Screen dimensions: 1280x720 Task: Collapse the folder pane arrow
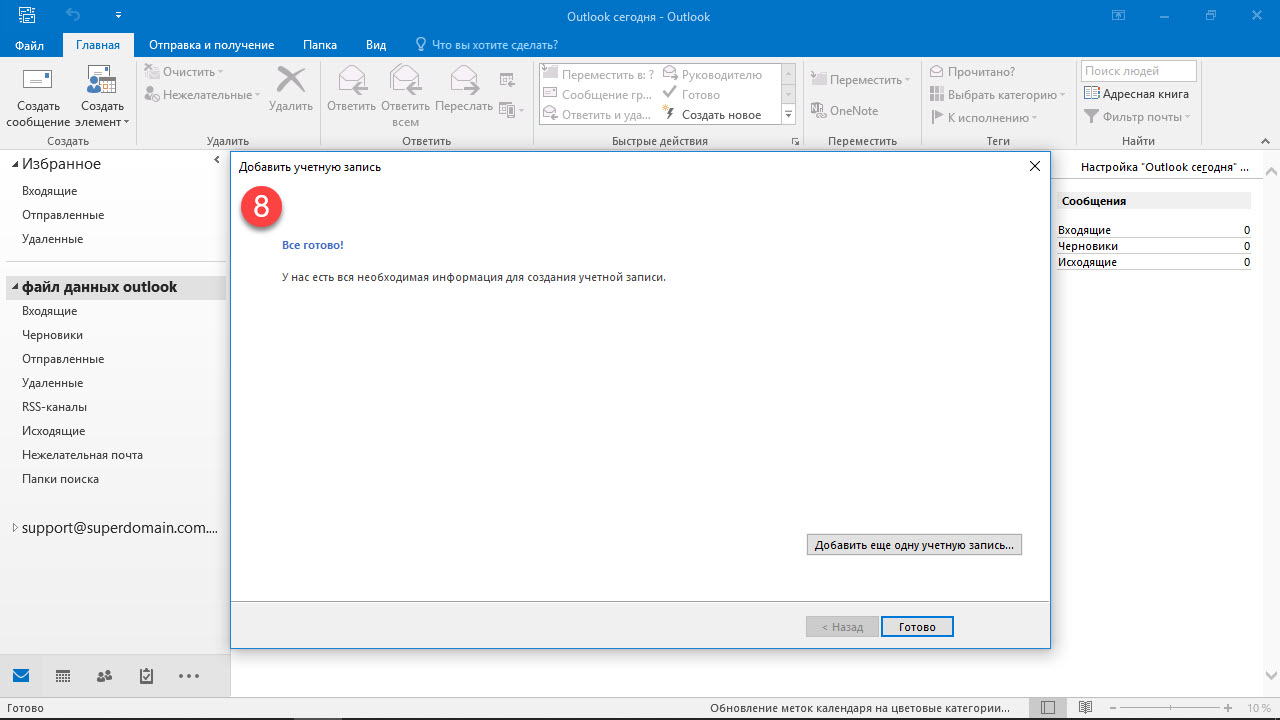point(217,160)
